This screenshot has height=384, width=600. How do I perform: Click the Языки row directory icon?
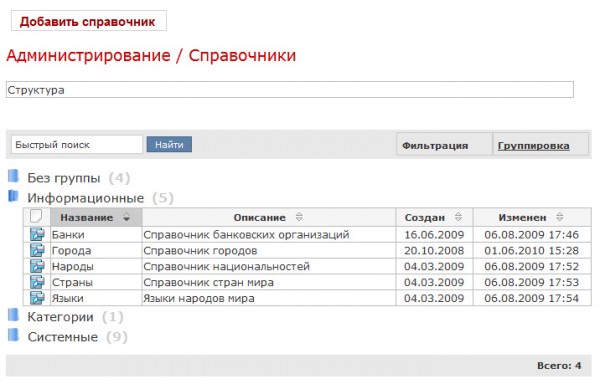(37, 298)
